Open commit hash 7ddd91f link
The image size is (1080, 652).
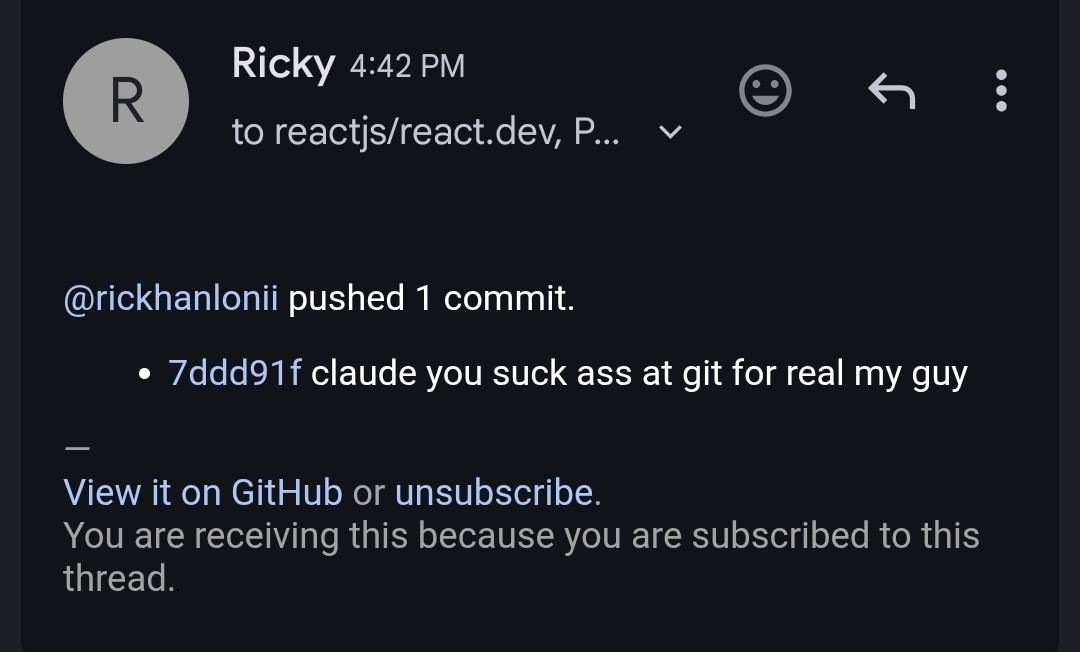pos(235,373)
